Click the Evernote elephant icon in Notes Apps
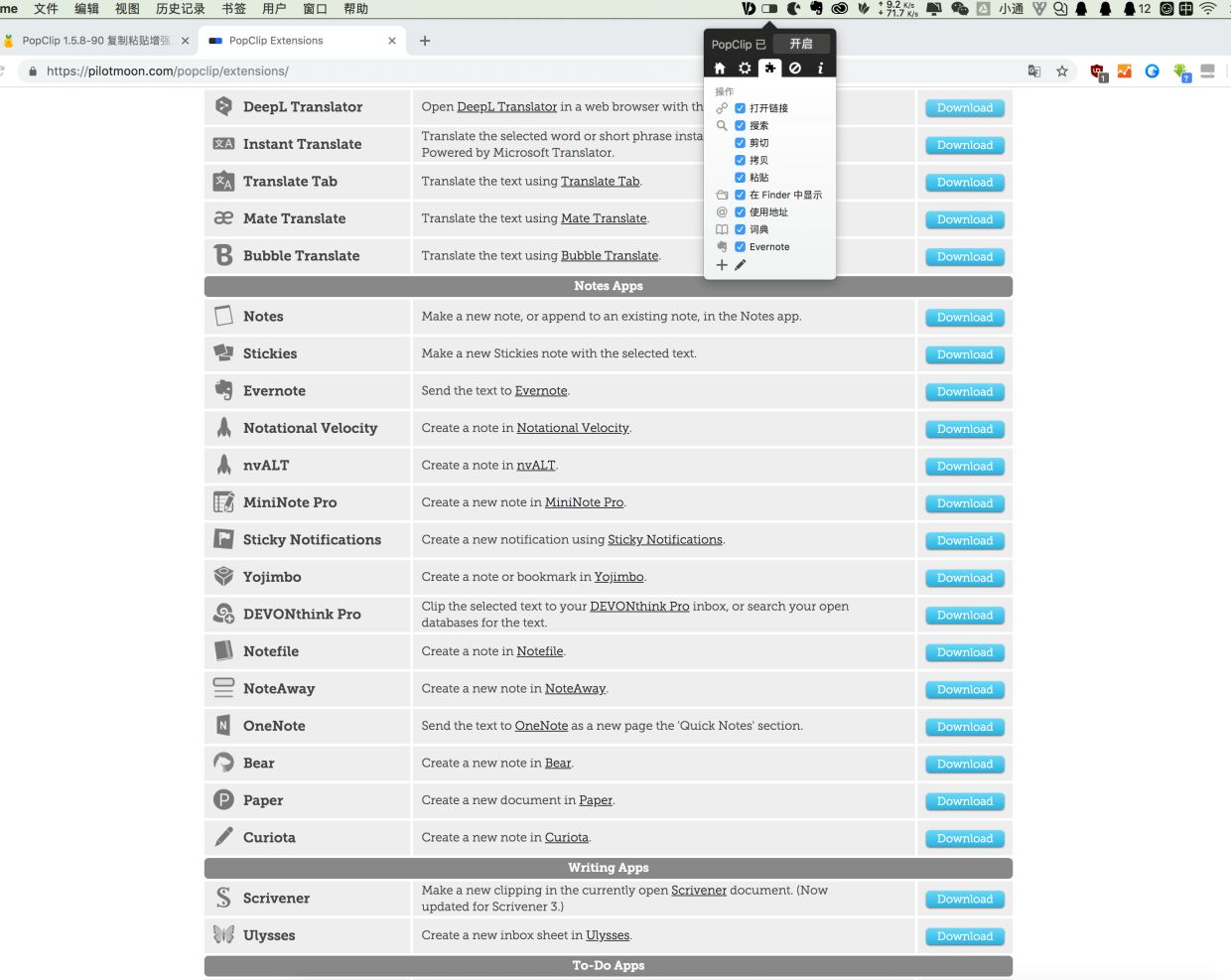Screen dimensions: 1231x980 pos(223,390)
